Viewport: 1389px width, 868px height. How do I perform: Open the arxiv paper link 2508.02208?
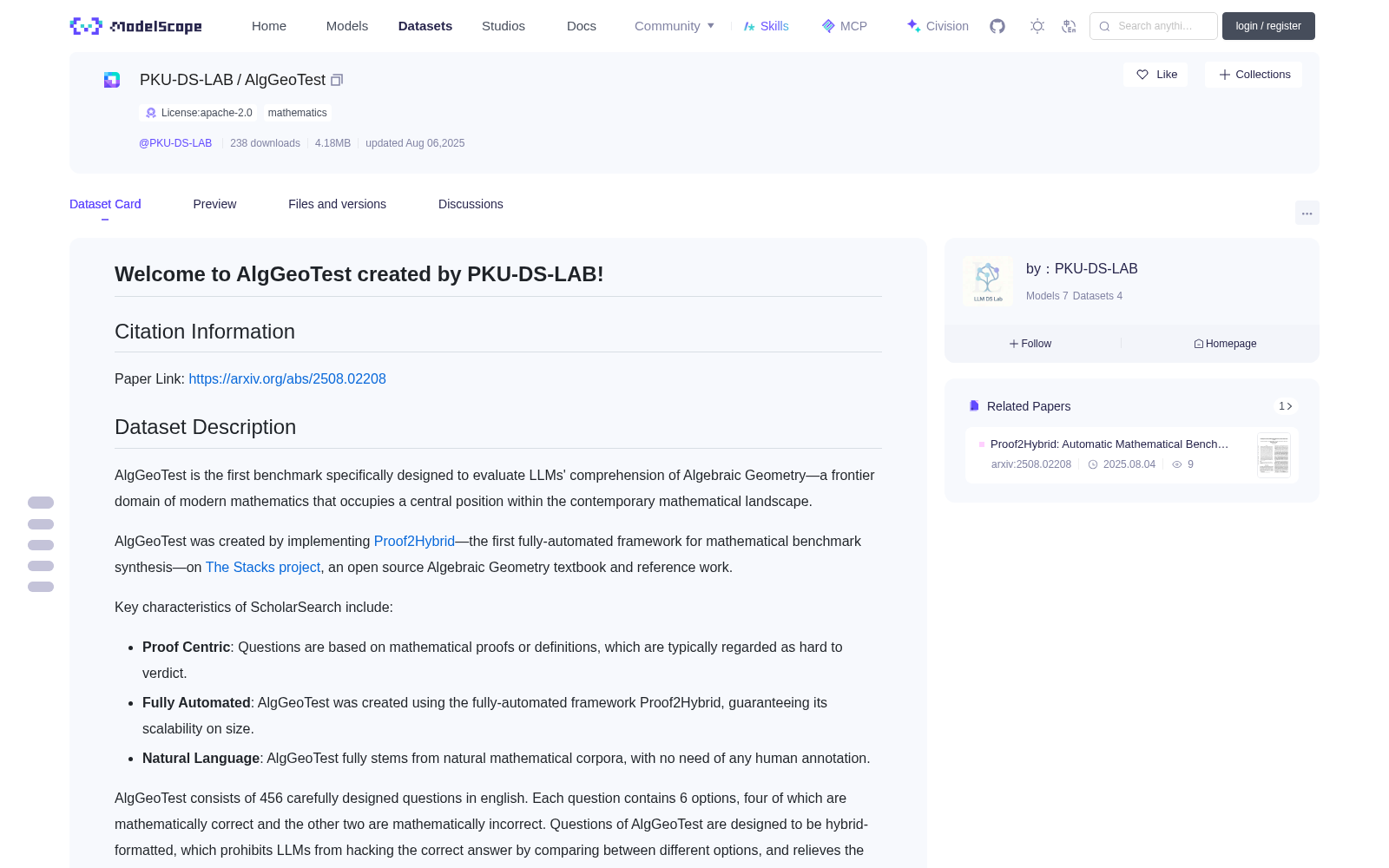point(287,378)
